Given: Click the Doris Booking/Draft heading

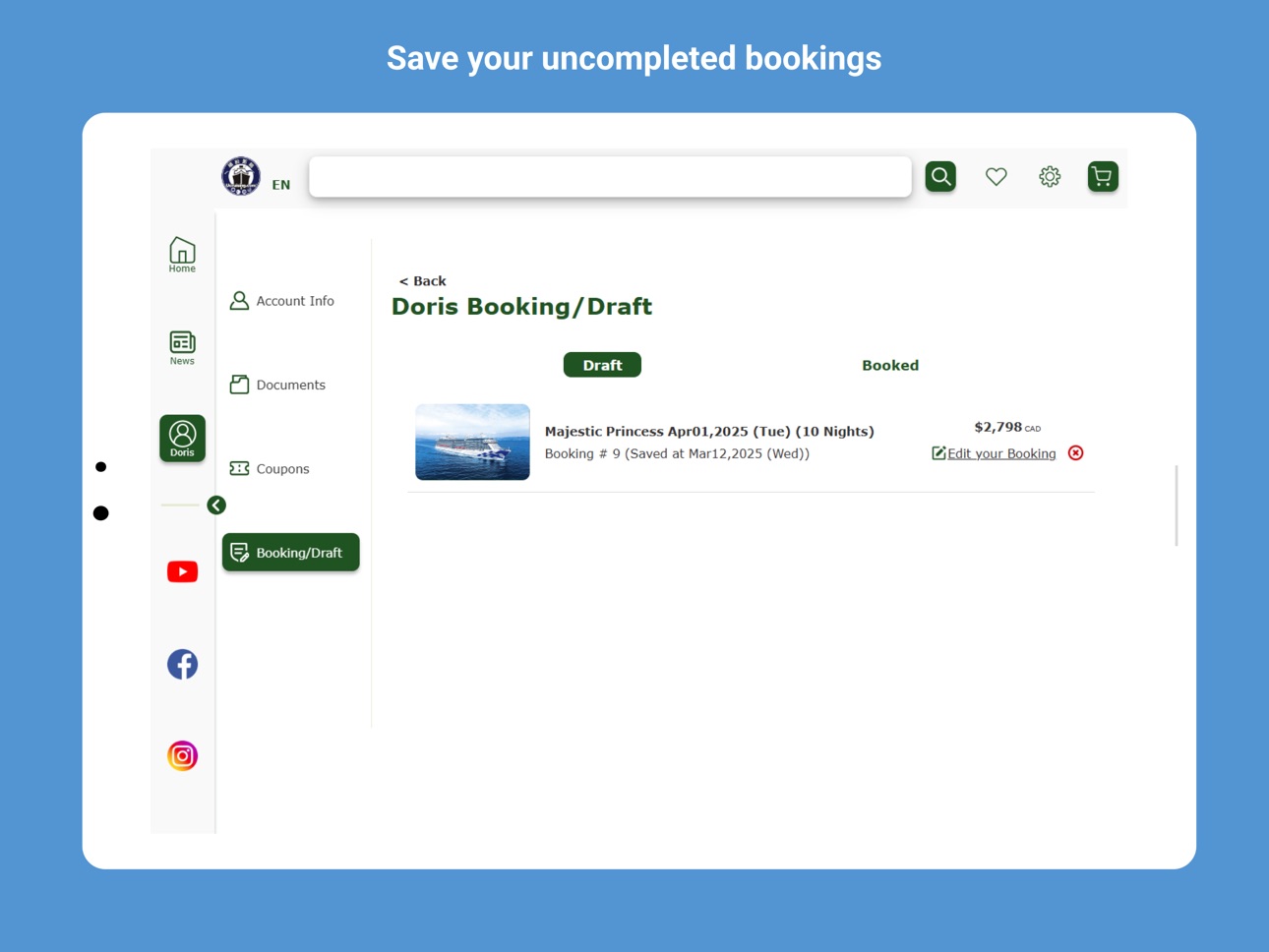Looking at the screenshot, I should (x=521, y=307).
